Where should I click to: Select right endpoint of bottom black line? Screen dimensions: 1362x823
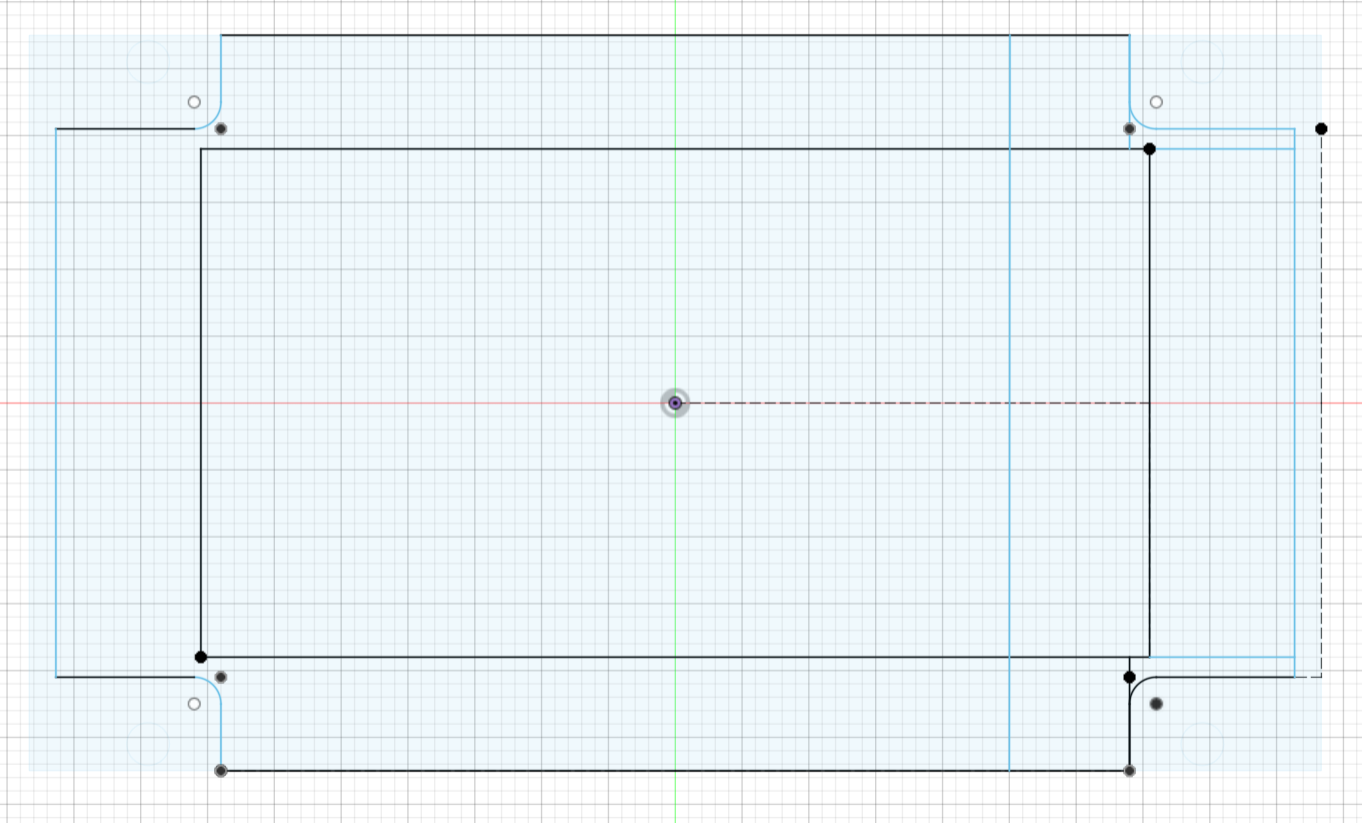pos(1129,770)
